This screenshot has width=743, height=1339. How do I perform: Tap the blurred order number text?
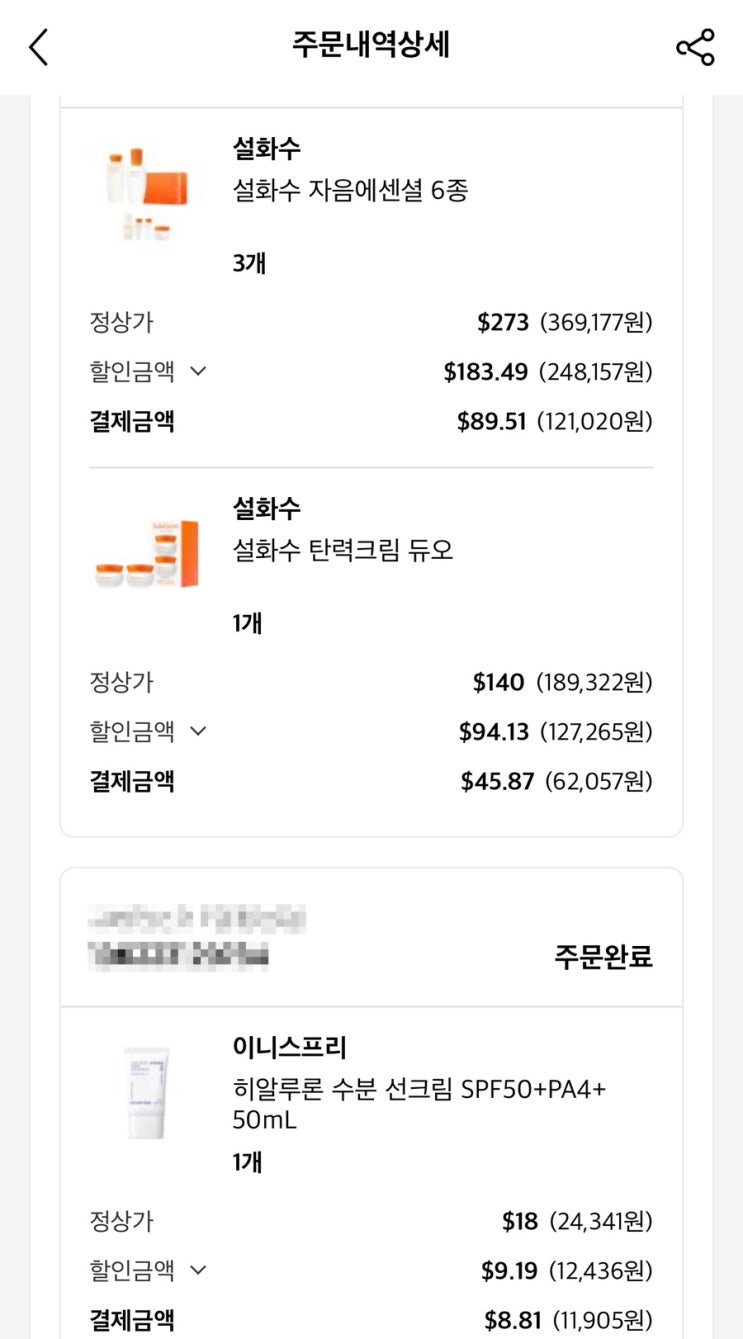pos(180,957)
